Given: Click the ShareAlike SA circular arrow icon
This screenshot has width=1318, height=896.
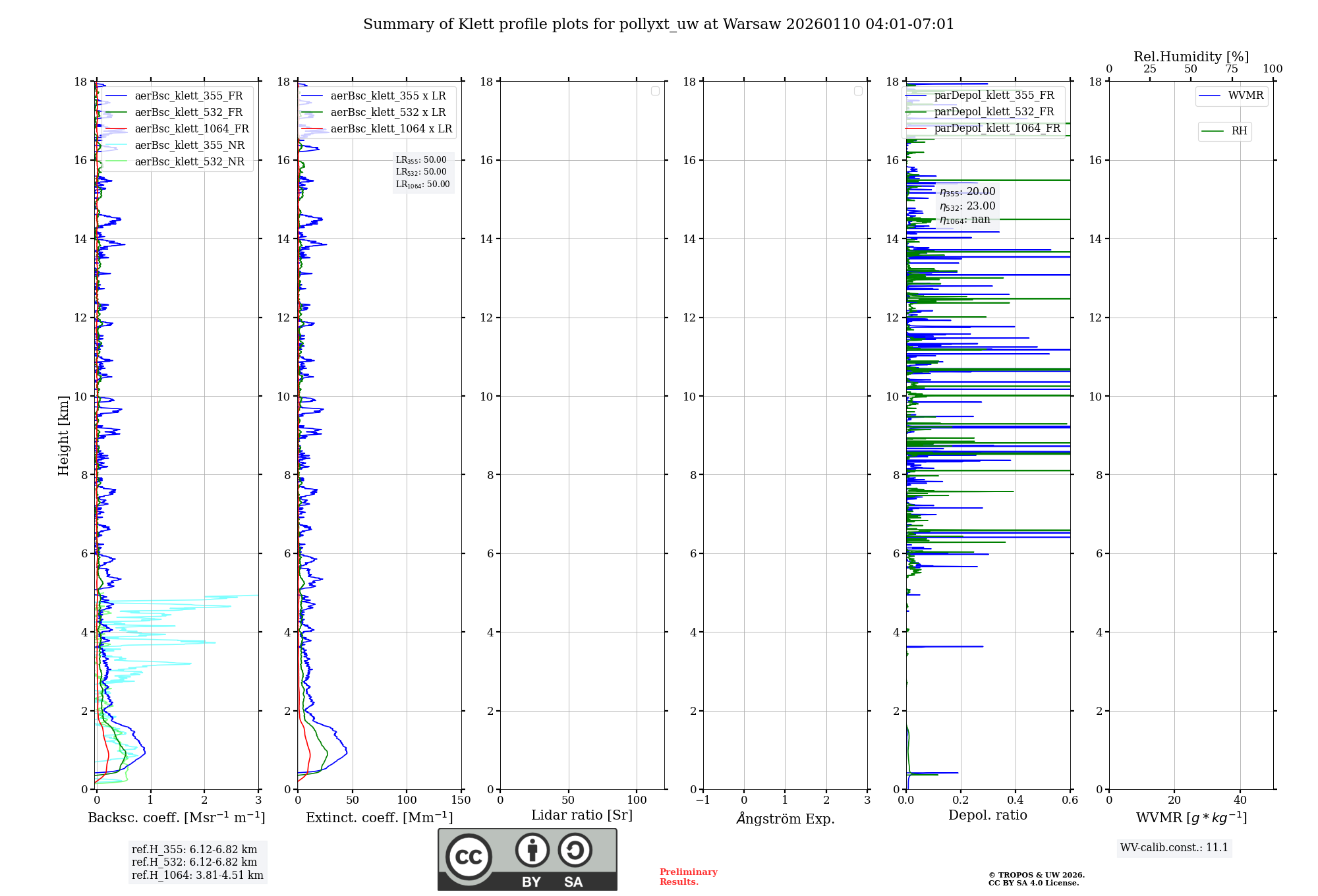Looking at the screenshot, I should [x=575, y=850].
